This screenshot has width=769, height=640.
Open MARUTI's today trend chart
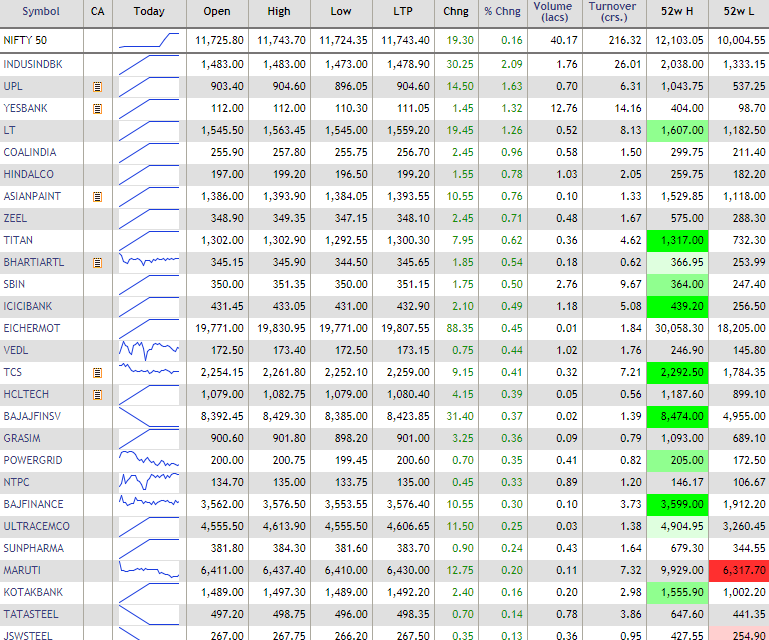click(x=148, y=570)
